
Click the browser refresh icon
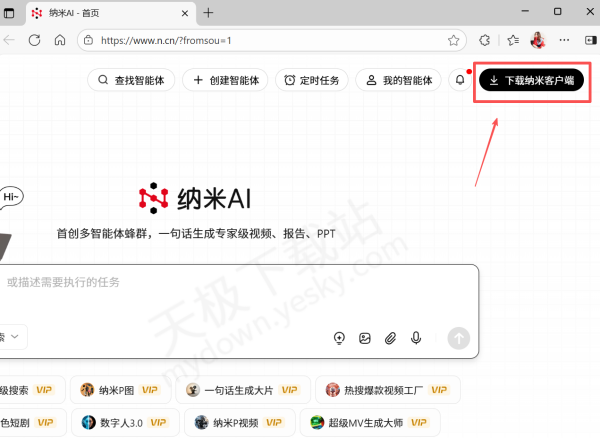point(35,40)
